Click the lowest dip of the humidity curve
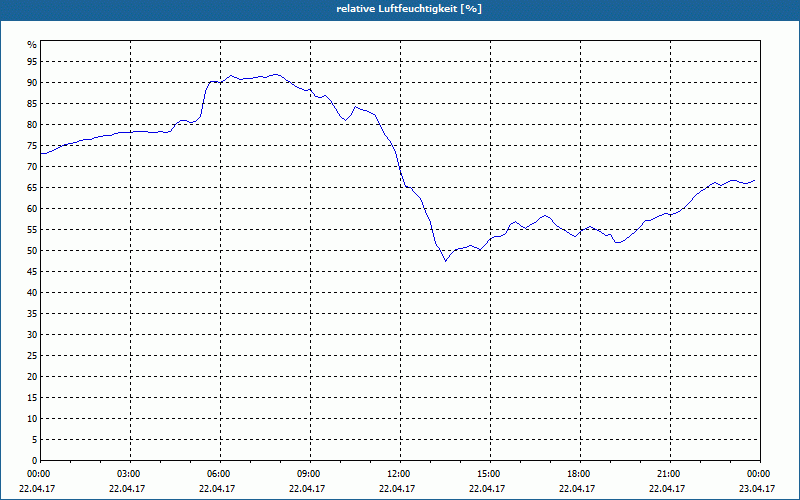This screenshot has height=500, width=800. (445, 261)
